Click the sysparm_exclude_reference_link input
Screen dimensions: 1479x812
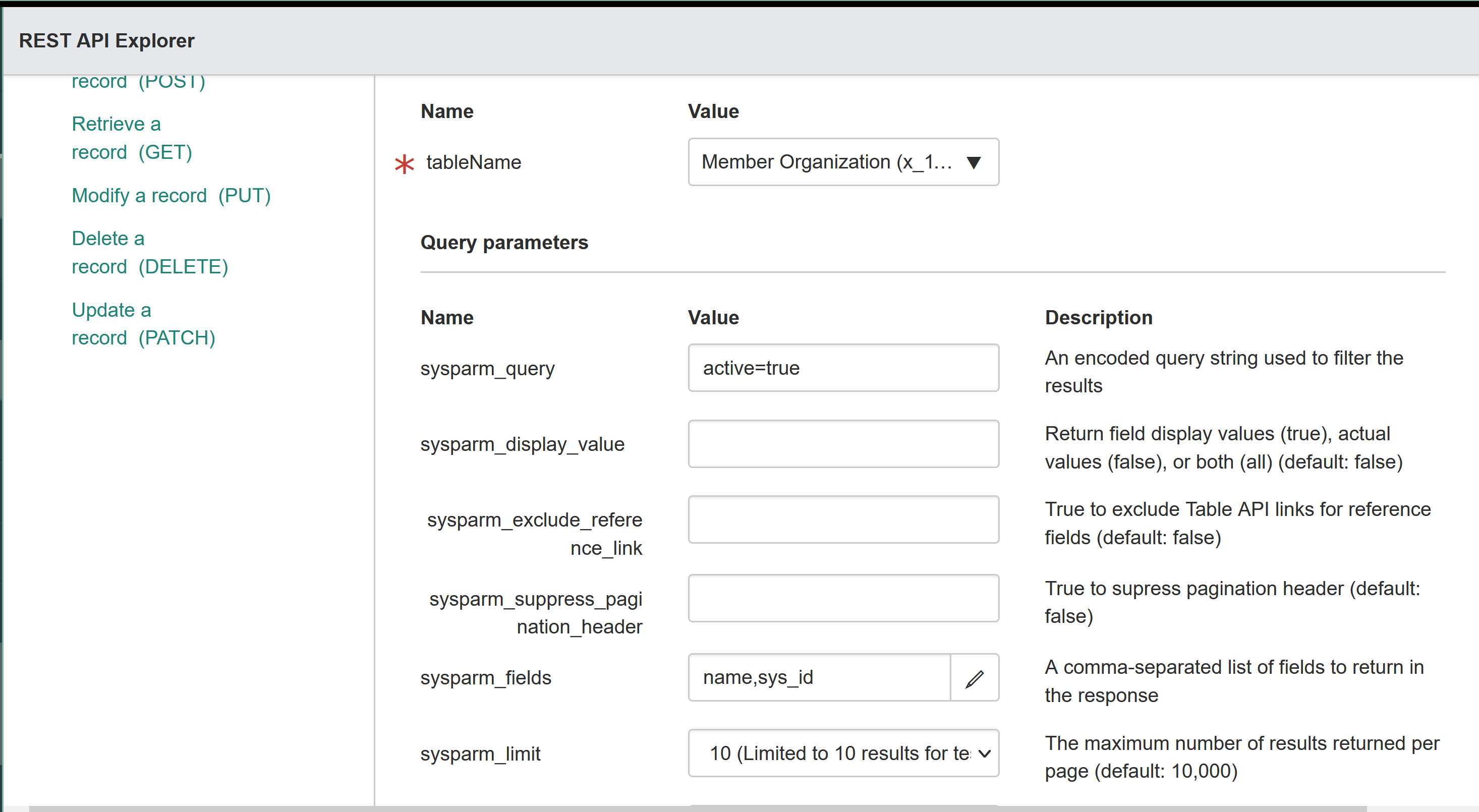(843, 520)
